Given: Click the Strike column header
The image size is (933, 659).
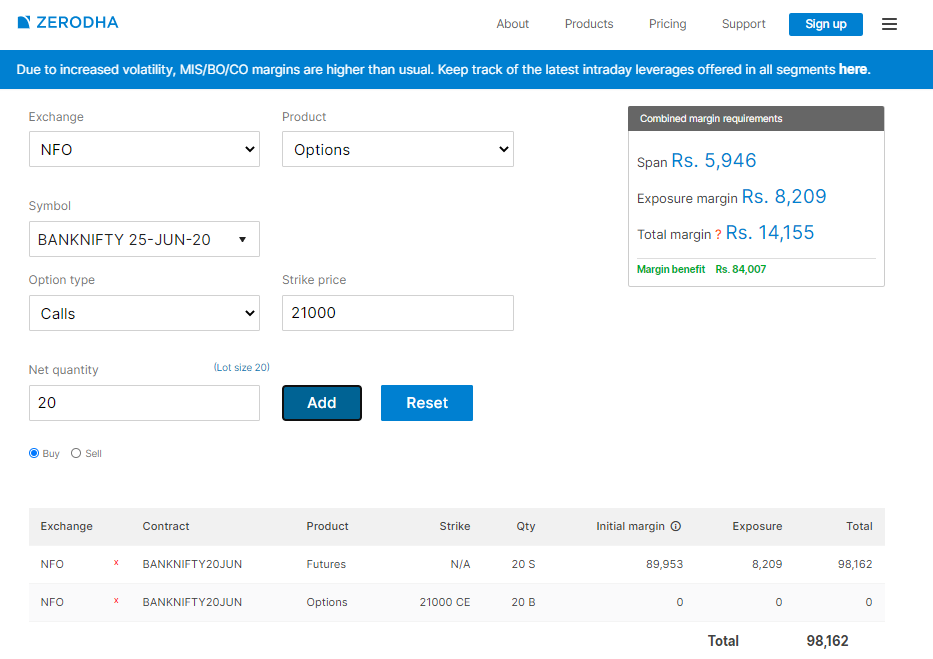Looking at the screenshot, I should 455,526.
